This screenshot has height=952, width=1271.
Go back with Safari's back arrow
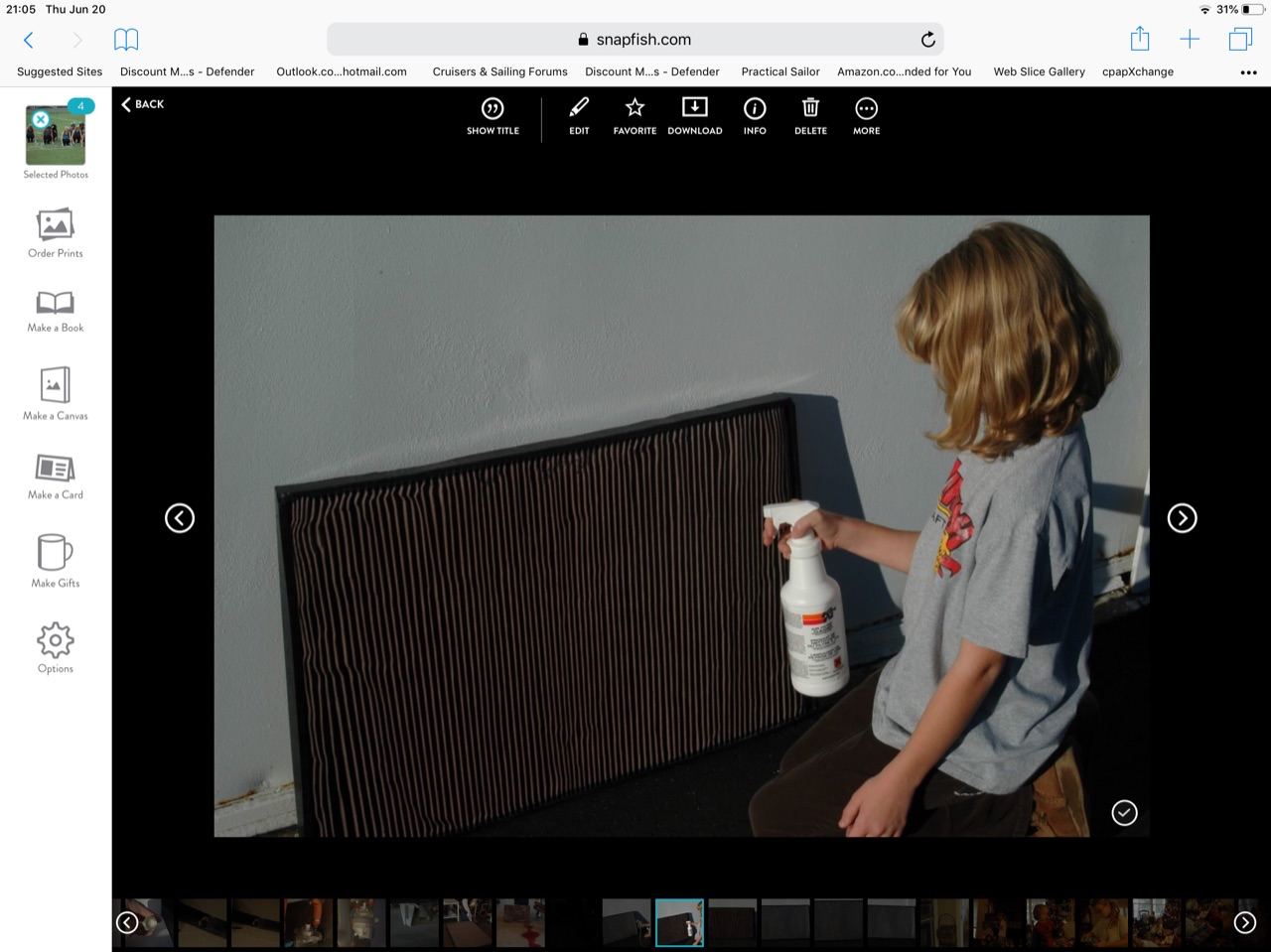click(x=29, y=40)
